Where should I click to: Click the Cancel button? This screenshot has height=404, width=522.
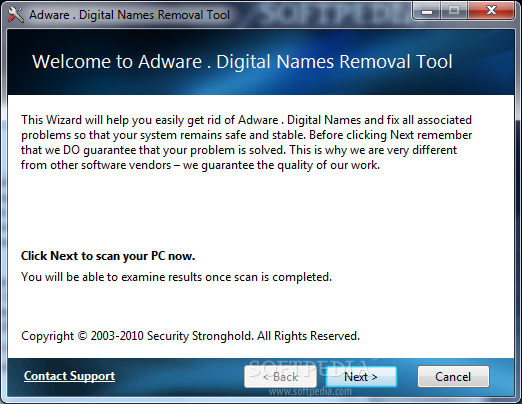[x=453, y=377]
